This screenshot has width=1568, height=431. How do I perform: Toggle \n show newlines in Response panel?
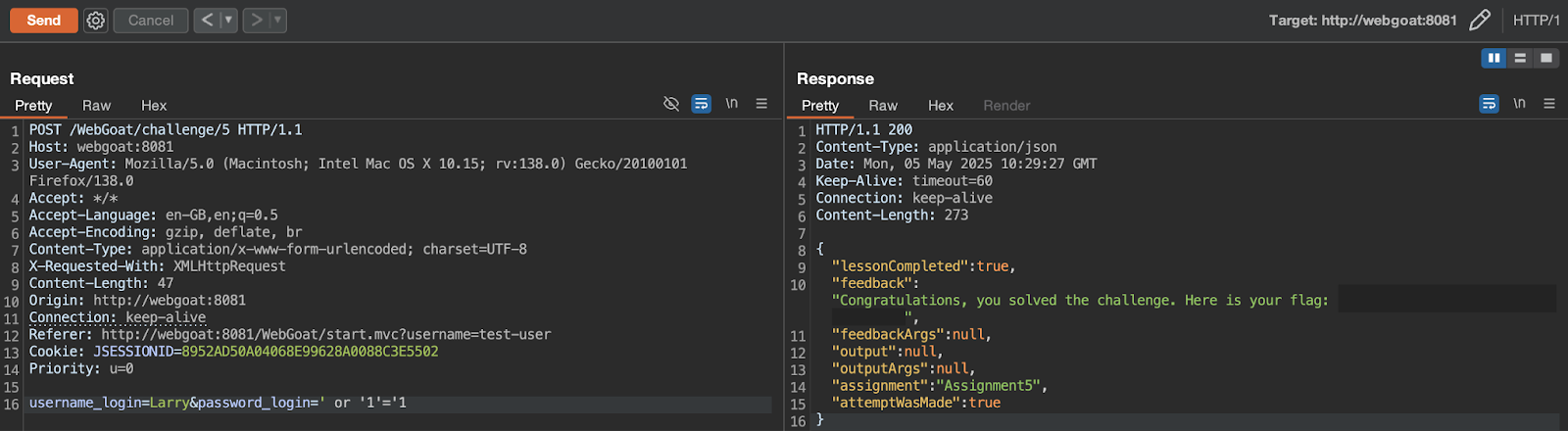(x=1519, y=103)
